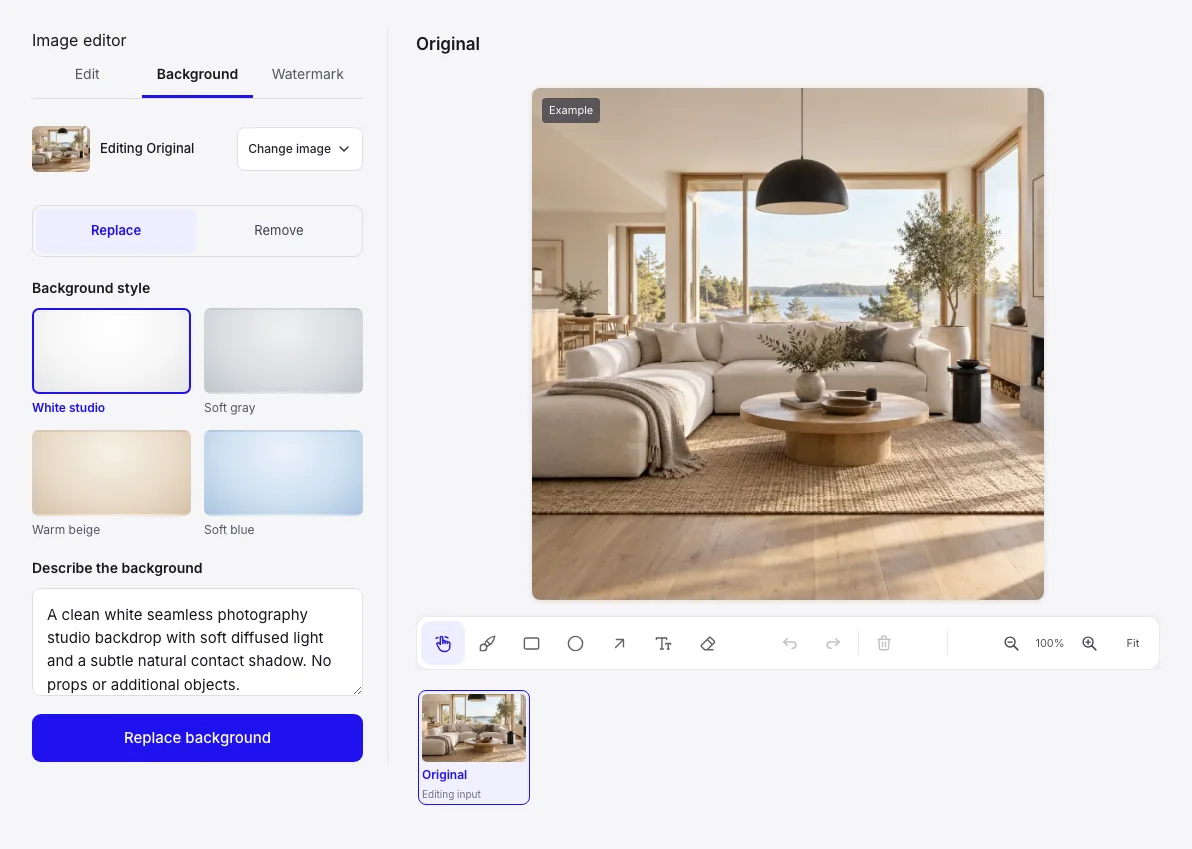Open the Background tab

point(197,74)
